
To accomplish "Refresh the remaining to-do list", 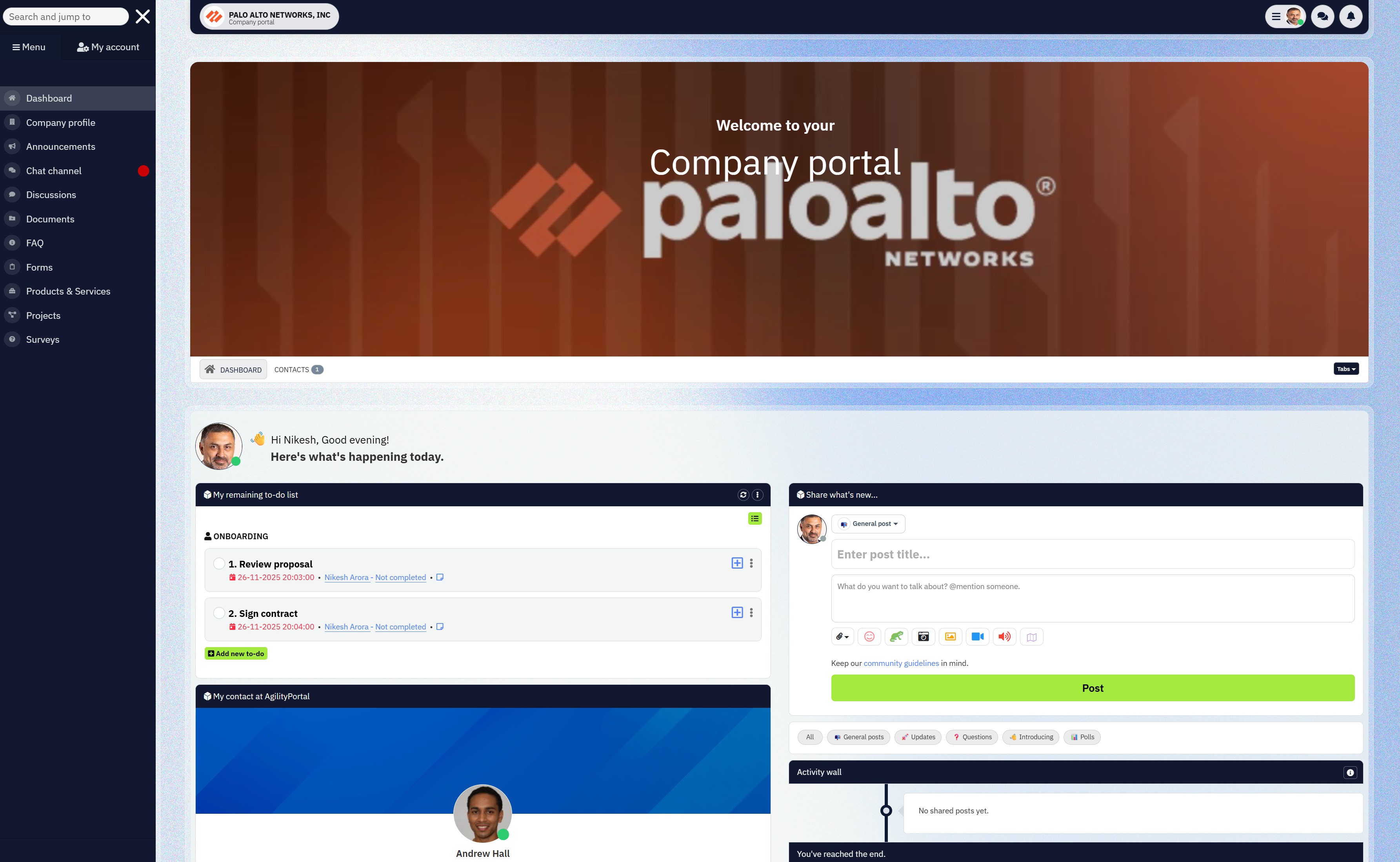I will pos(743,495).
